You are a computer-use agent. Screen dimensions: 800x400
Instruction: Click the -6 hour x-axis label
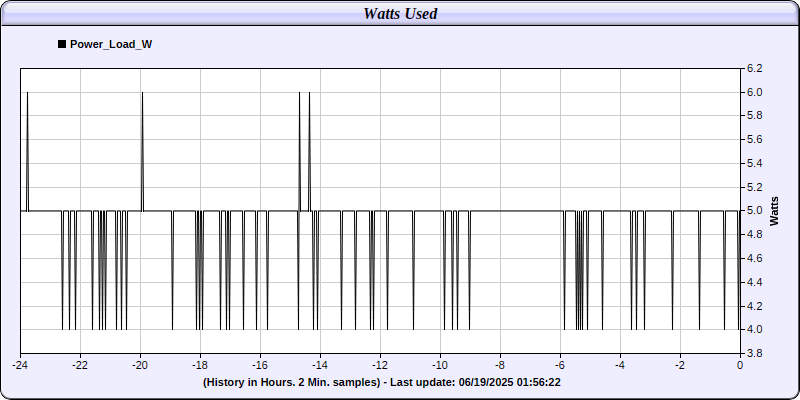[x=560, y=365]
